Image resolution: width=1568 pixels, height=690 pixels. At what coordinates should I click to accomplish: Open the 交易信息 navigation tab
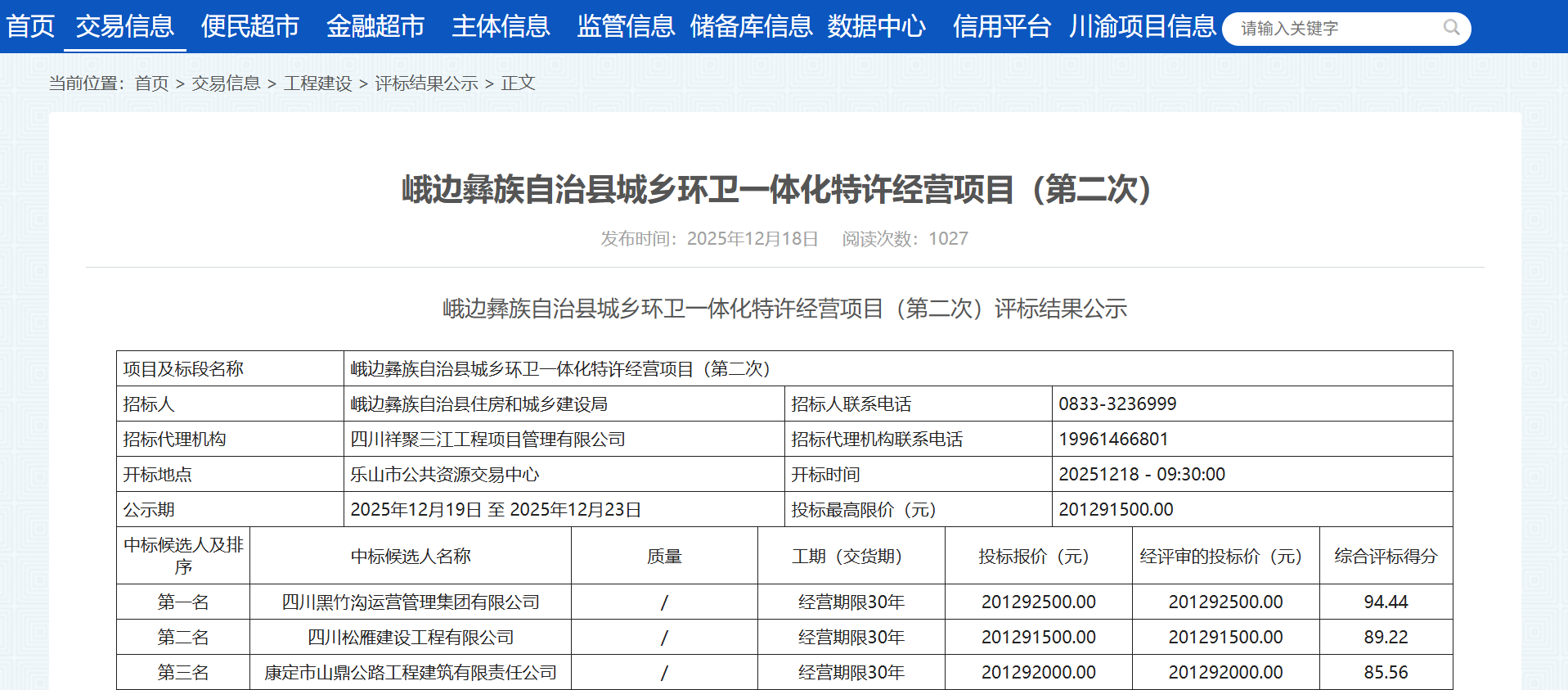pyautogui.click(x=125, y=26)
